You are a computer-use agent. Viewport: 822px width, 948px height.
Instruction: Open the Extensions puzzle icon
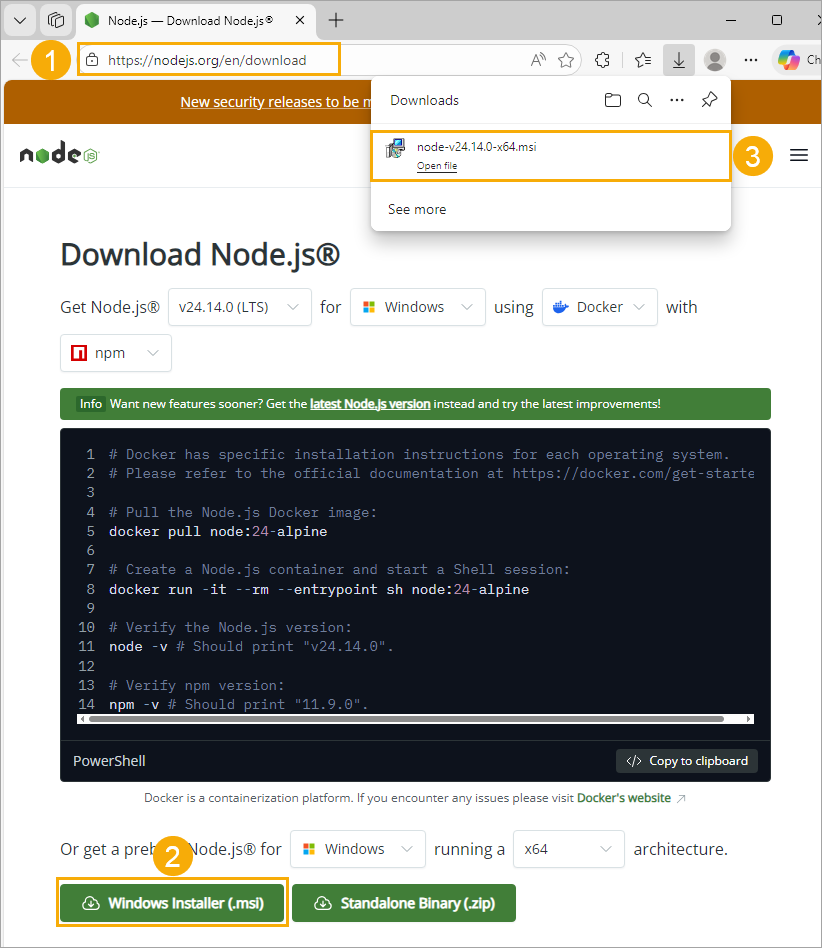click(602, 60)
